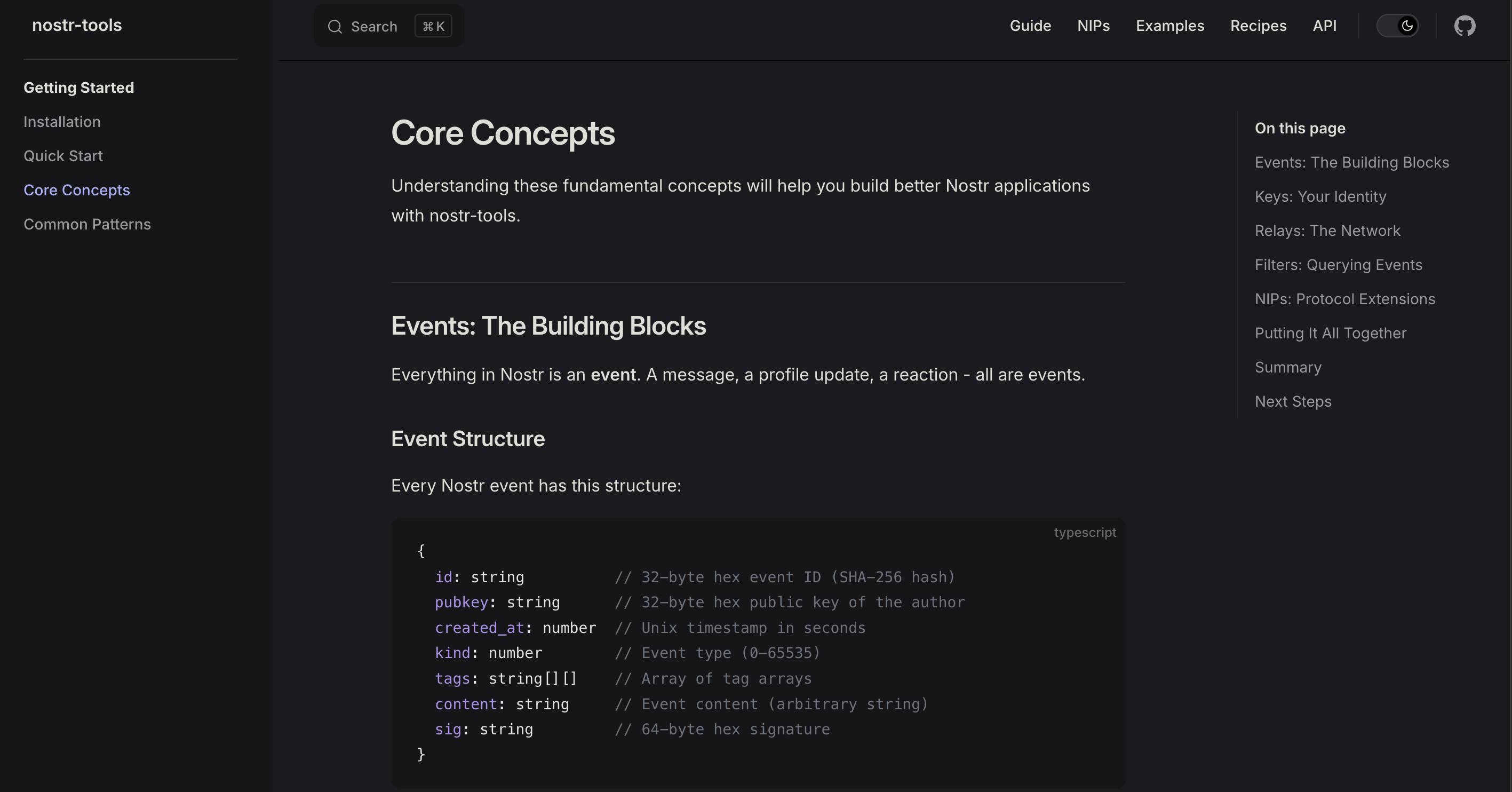Open the Guide nav menu
Viewport: 1512px width, 792px height.
[x=1030, y=26]
